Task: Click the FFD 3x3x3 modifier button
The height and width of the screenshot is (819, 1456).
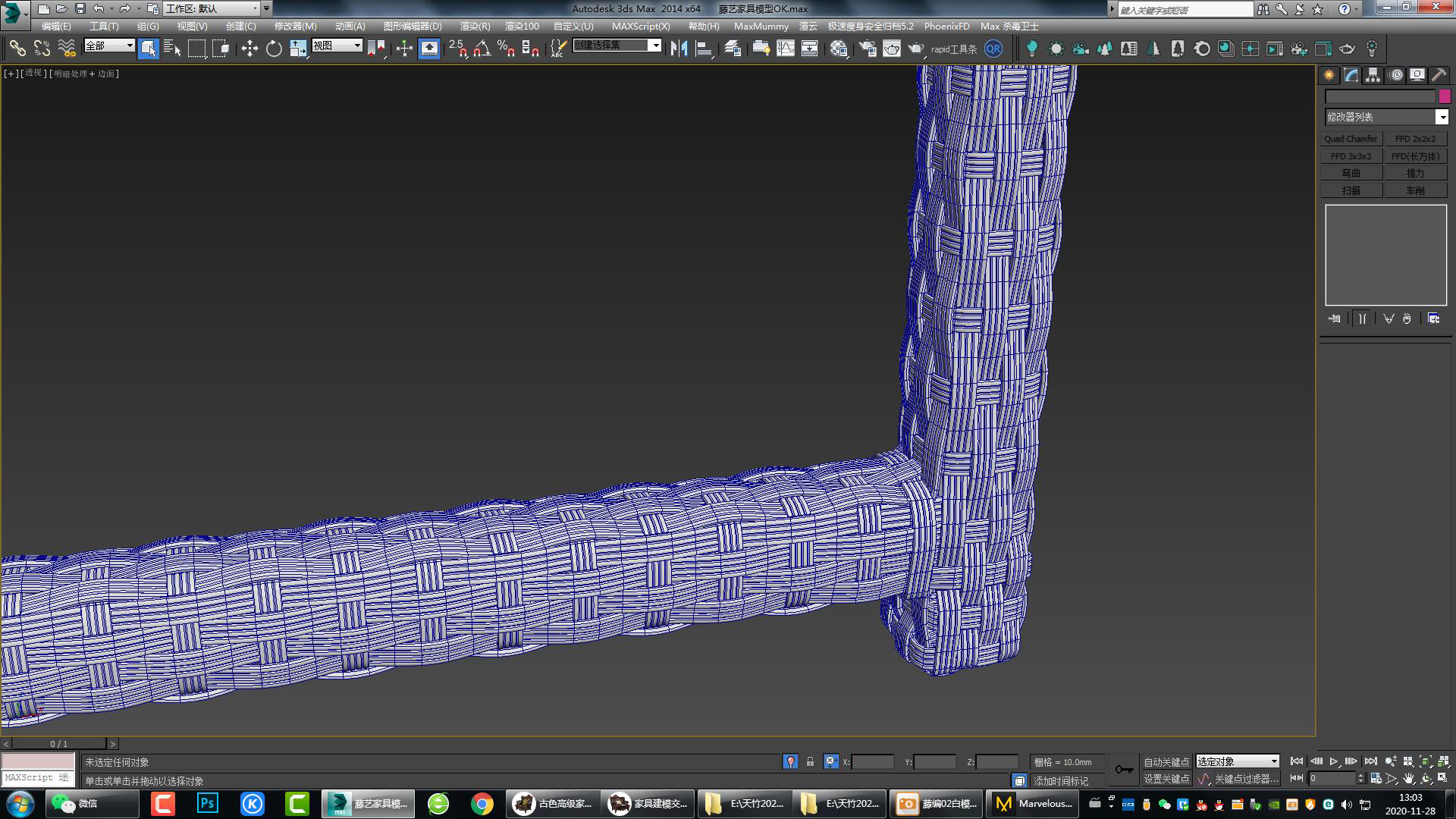Action: (x=1351, y=156)
